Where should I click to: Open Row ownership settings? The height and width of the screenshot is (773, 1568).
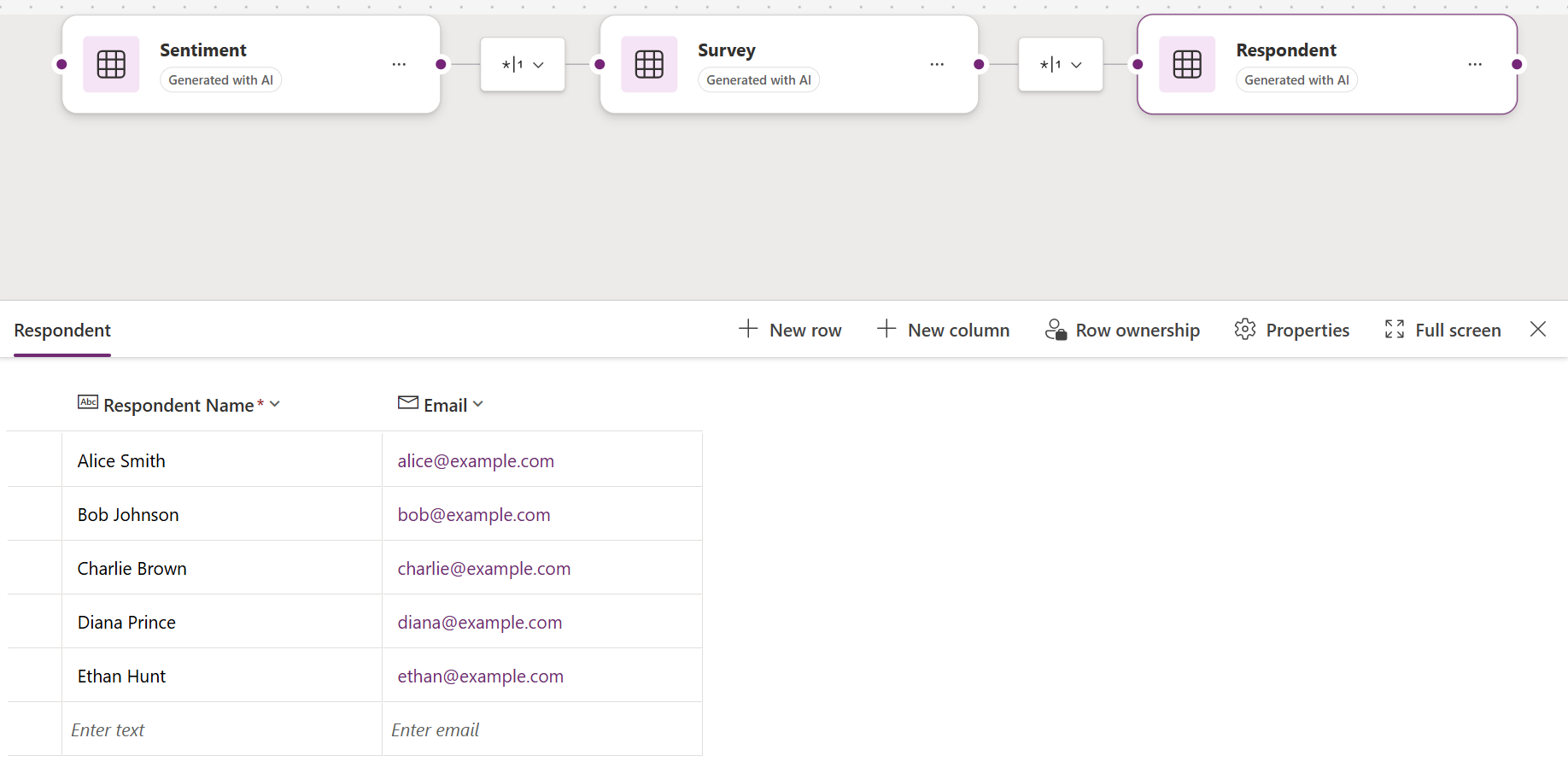click(x=1122, y=330)
